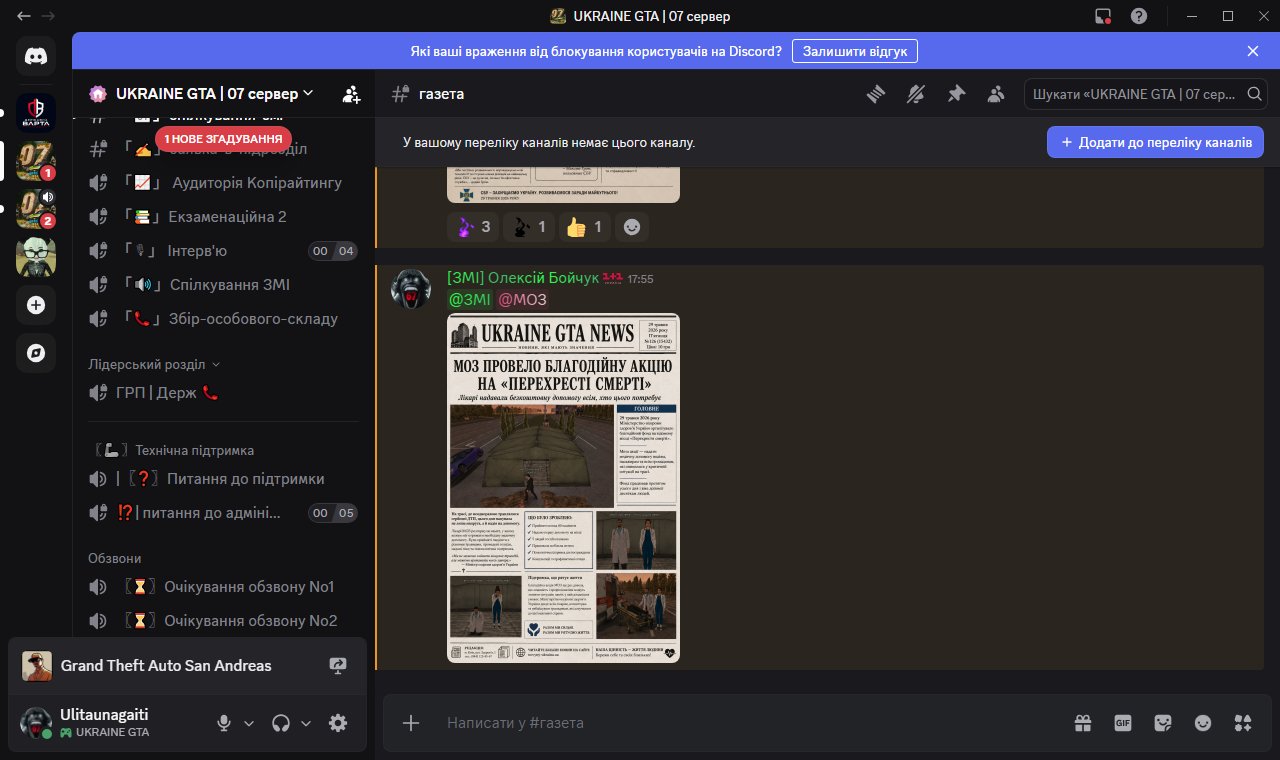Click invite people icon beside server name
The height and width of the screenshot is (760, 1280).
tap(351, 94)
